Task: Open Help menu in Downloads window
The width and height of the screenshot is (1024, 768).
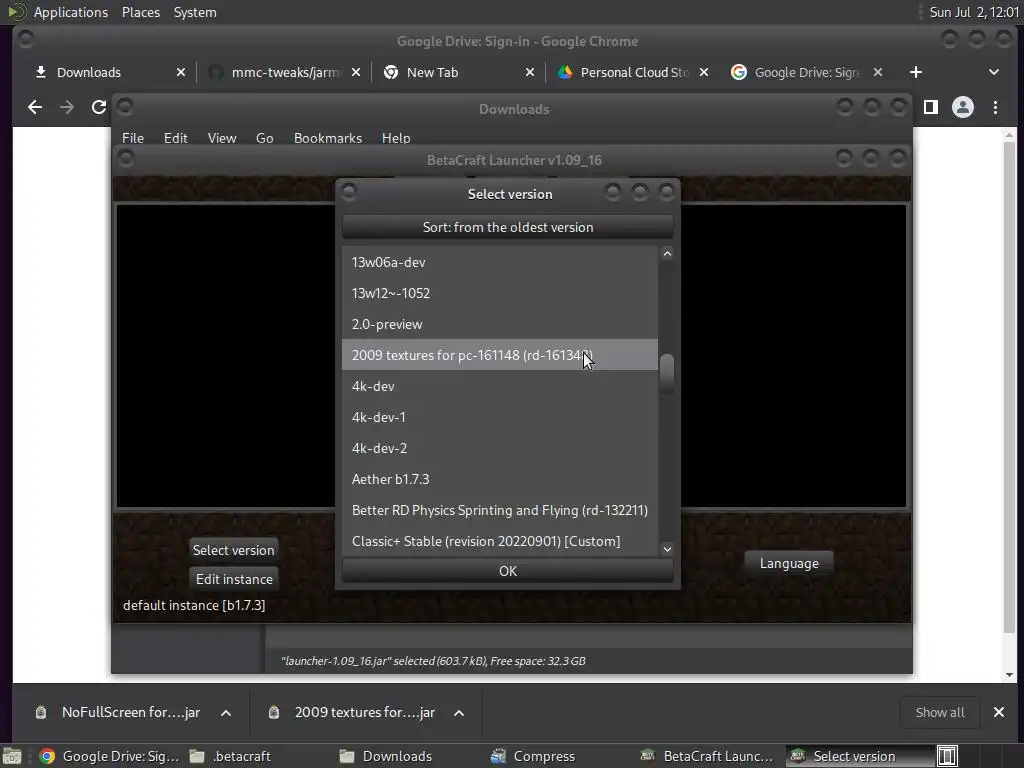Action: pyautogui.click(x=396, y=138)
